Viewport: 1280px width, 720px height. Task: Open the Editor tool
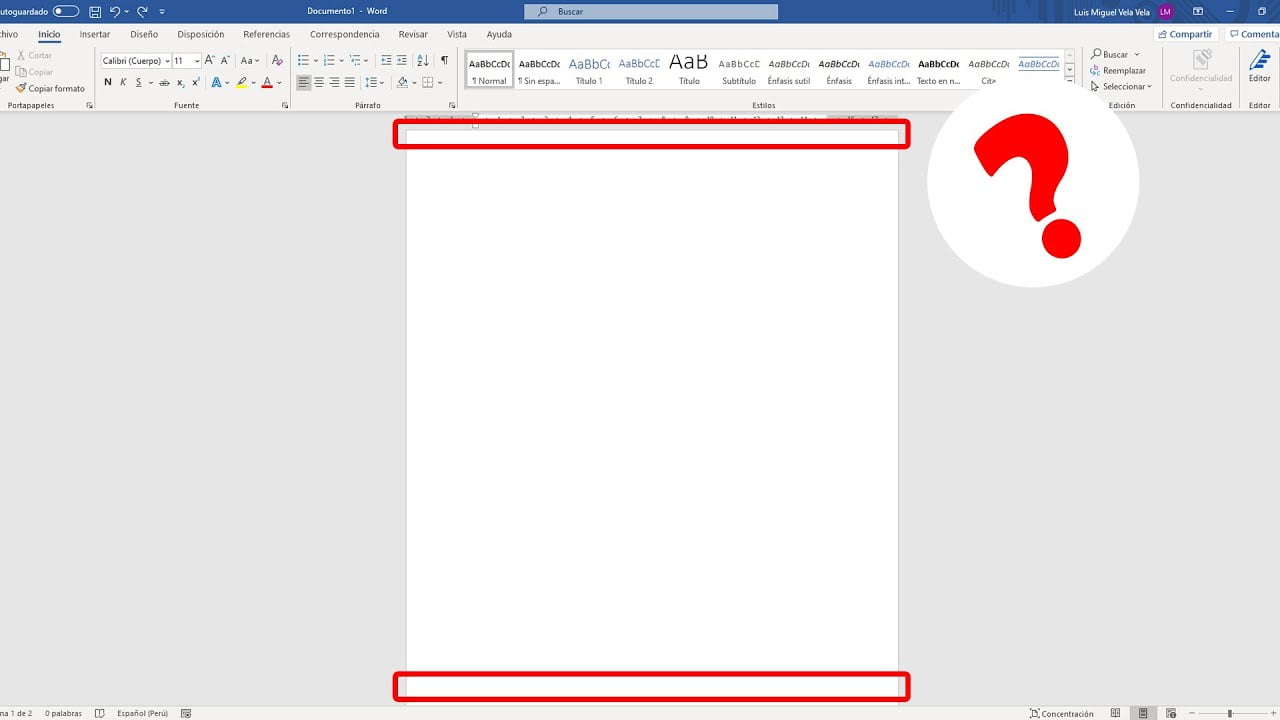pyautogui.click(x=1259, y=66)
